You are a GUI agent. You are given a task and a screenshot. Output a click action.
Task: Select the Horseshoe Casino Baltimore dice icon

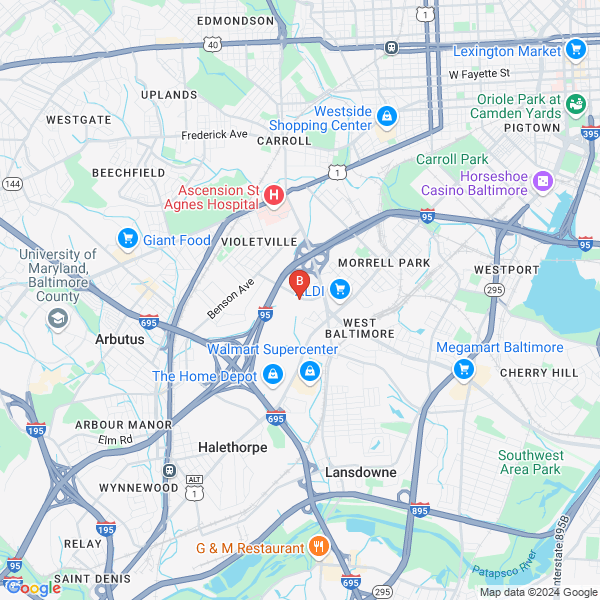(543, 182)
